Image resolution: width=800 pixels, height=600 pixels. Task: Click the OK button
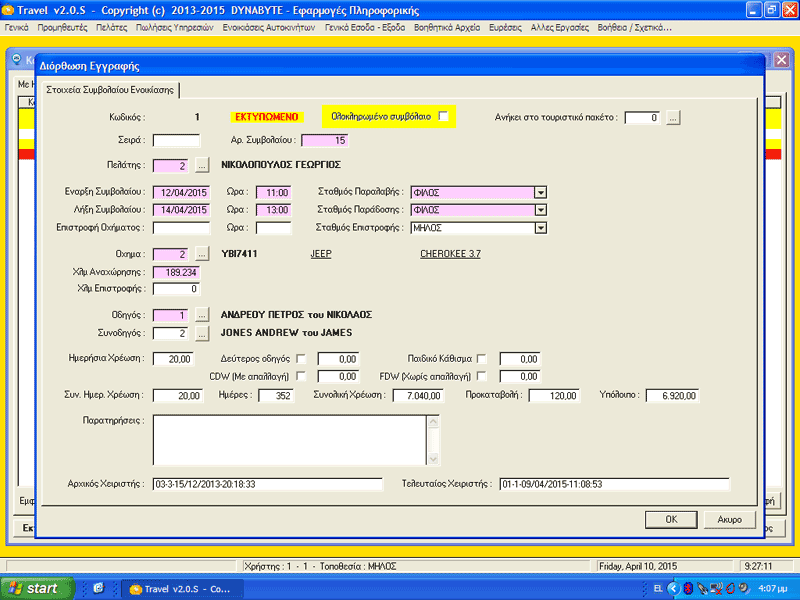(671, 519)
